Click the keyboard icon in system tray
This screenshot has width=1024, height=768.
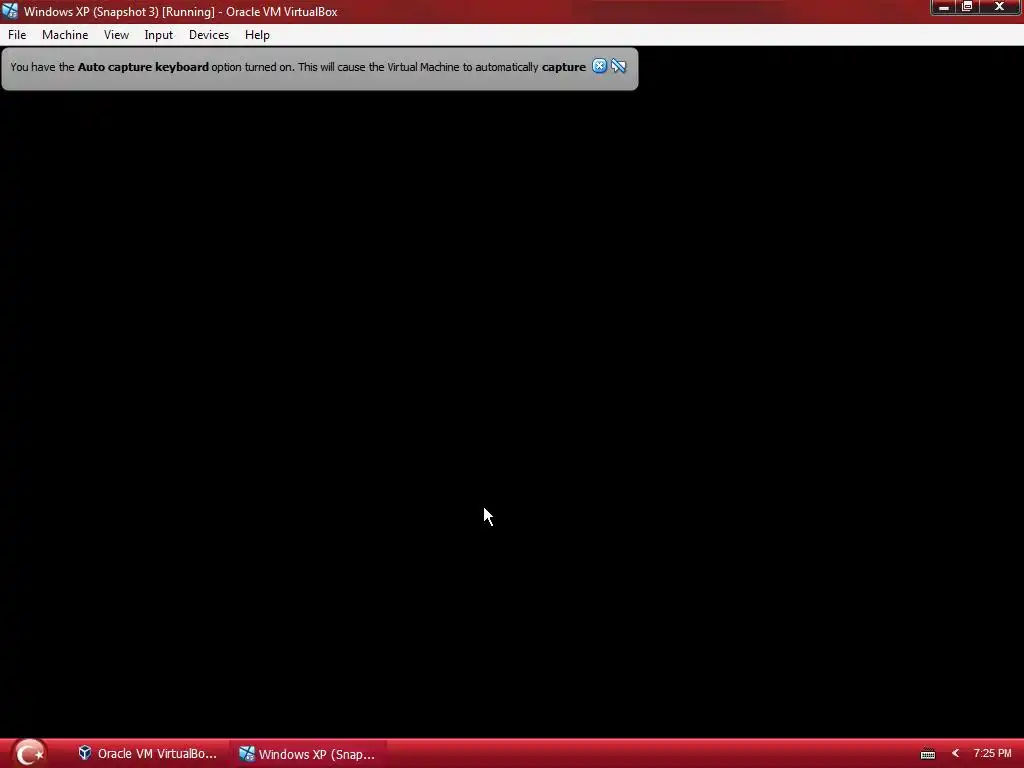click(927, 754)
